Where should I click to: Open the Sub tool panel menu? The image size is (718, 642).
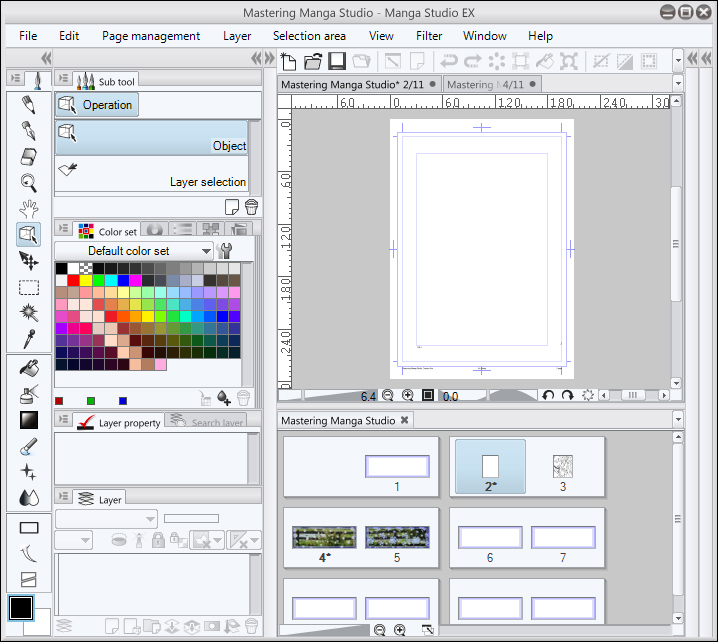(63, 78)
